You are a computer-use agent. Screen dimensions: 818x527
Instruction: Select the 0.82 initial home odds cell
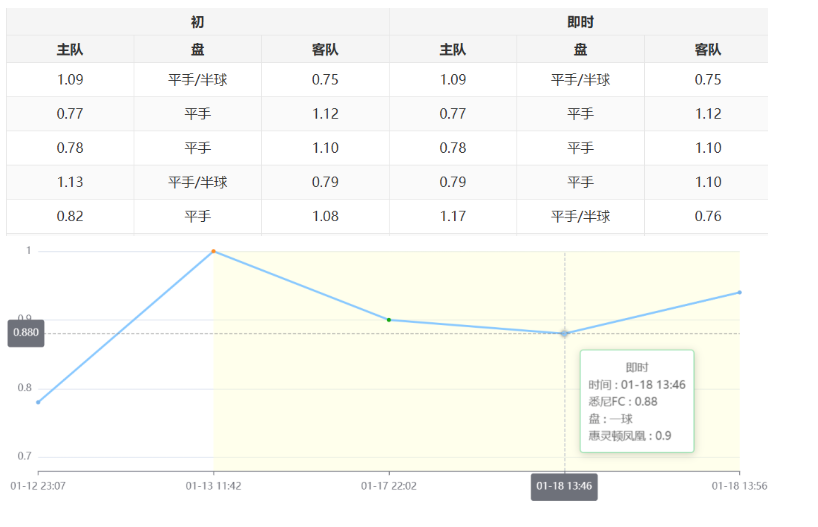70,216
